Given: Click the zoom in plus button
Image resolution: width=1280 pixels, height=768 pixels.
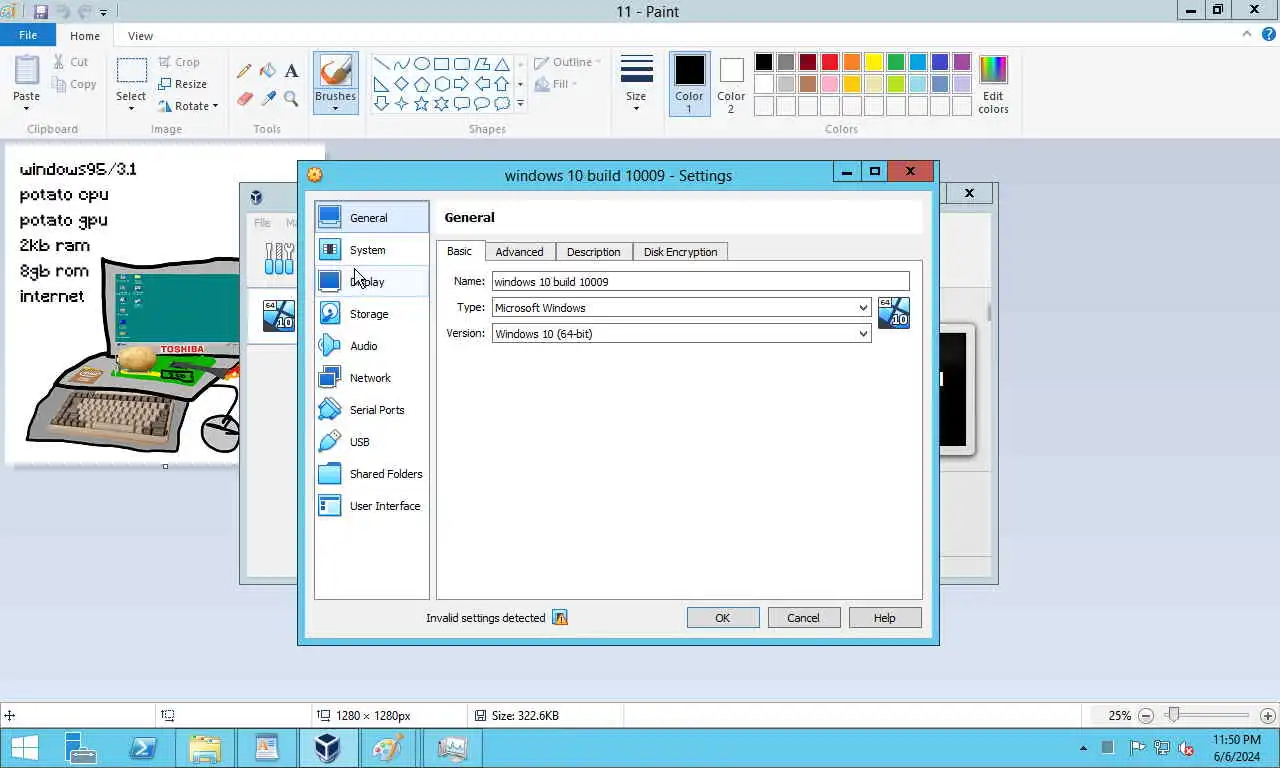Looking at the screenshot, I should pos(1268,716).
